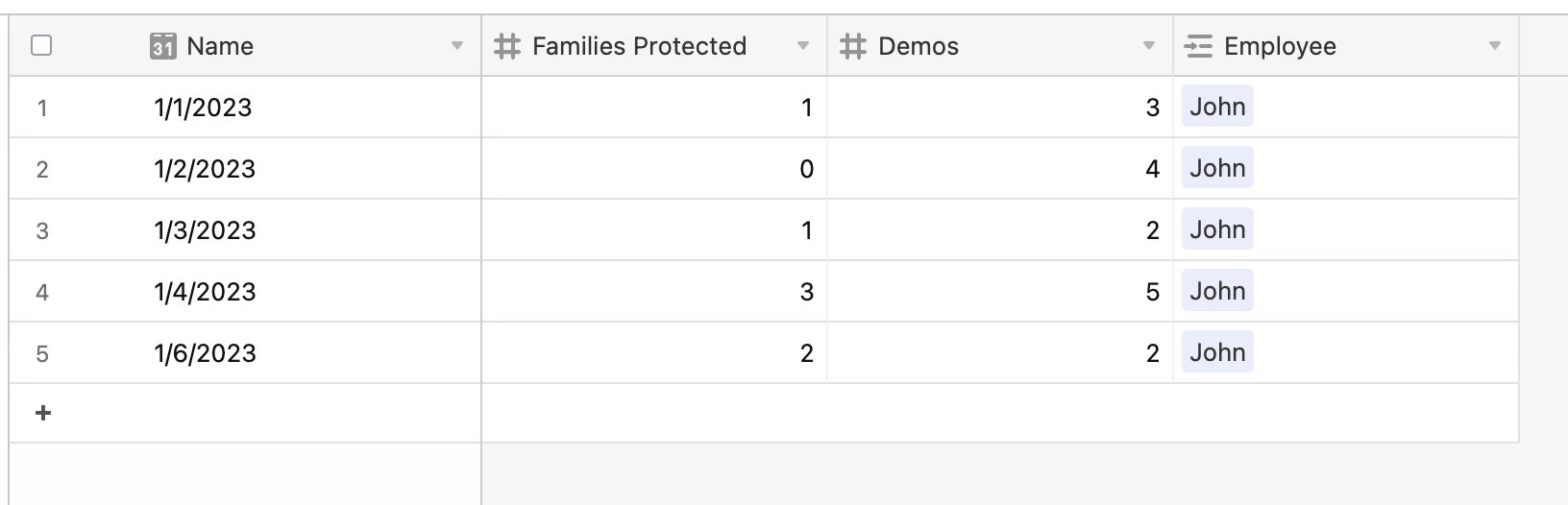Click the calendar icon beside the Name header
This screenshot has height=505, width=1568.
[162, 46]
